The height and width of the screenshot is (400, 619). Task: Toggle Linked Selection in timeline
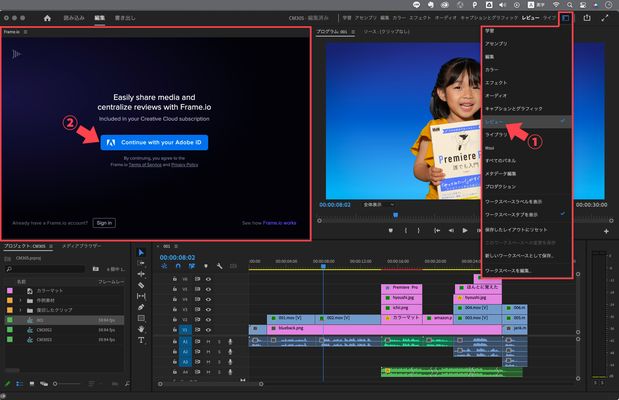click(x=192, y=266)
